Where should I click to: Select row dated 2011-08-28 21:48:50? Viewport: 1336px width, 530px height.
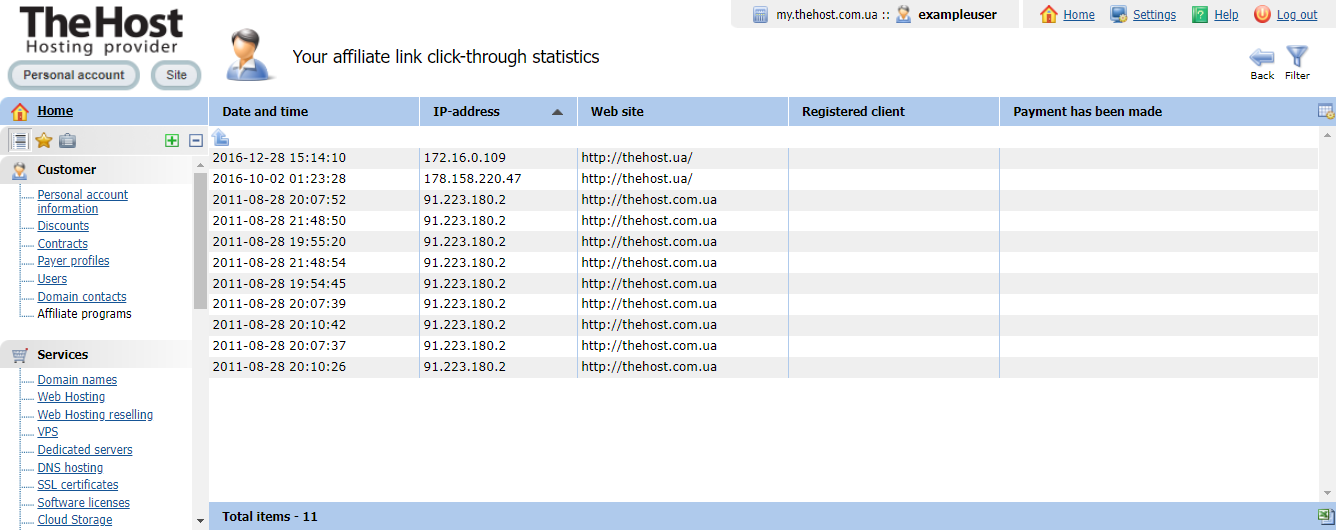click(763, 221)
